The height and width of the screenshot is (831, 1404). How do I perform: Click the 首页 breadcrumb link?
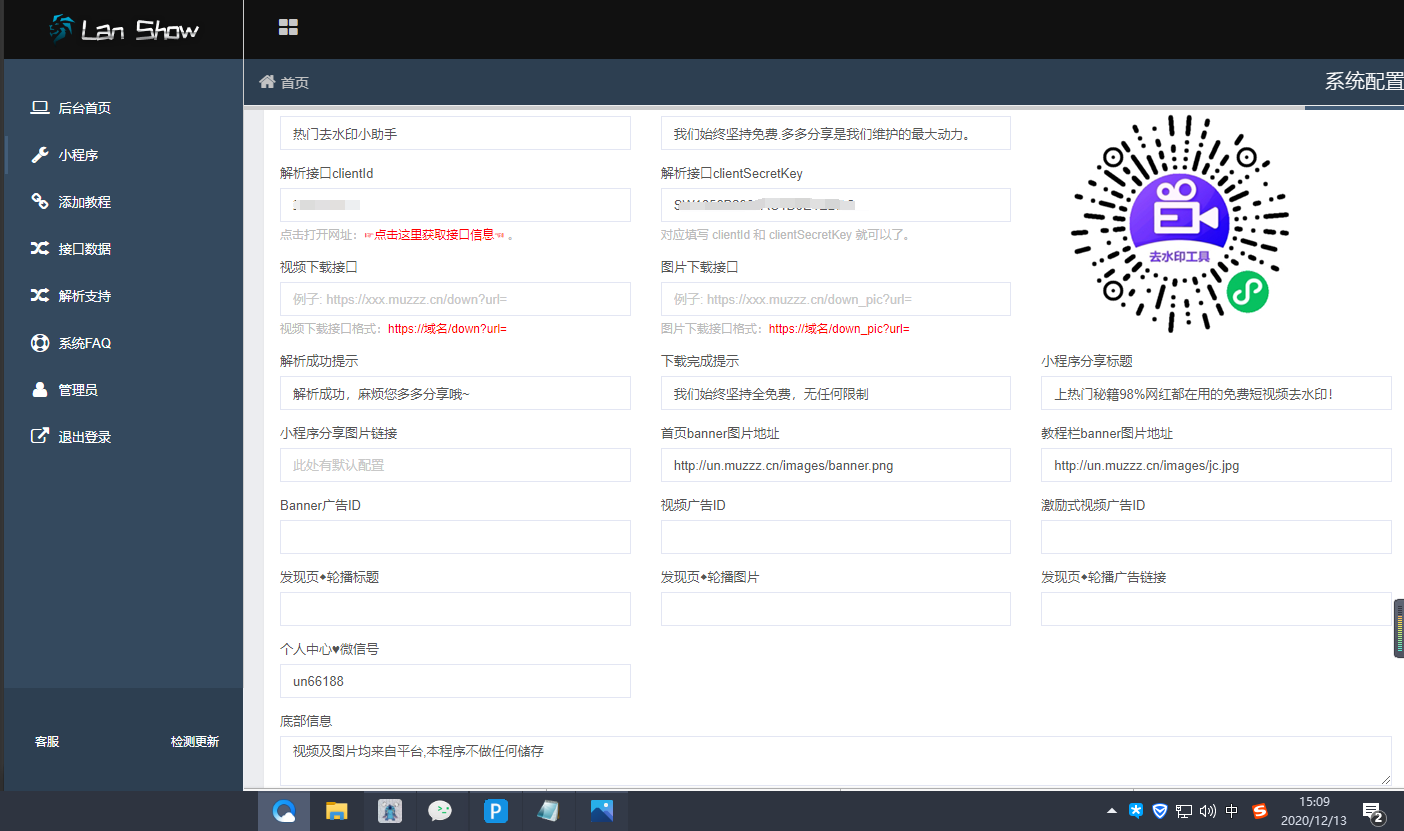295,83
